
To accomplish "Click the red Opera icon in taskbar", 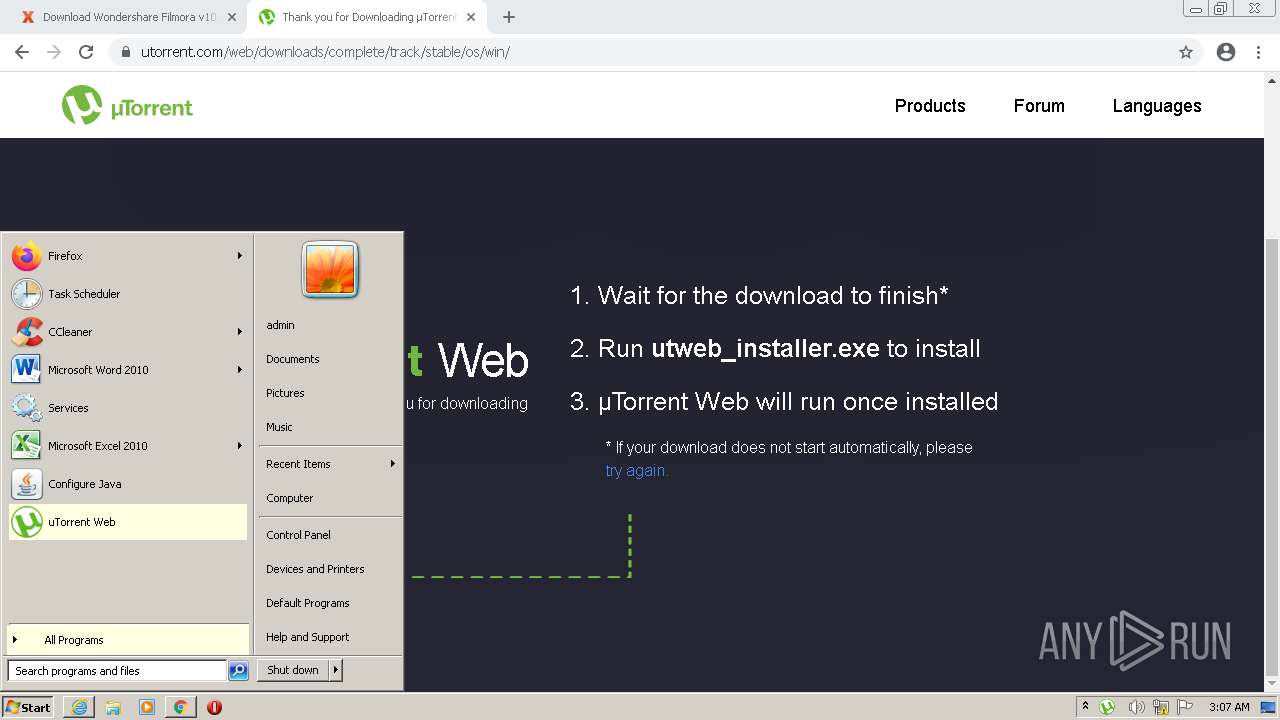I will [214, 707].
